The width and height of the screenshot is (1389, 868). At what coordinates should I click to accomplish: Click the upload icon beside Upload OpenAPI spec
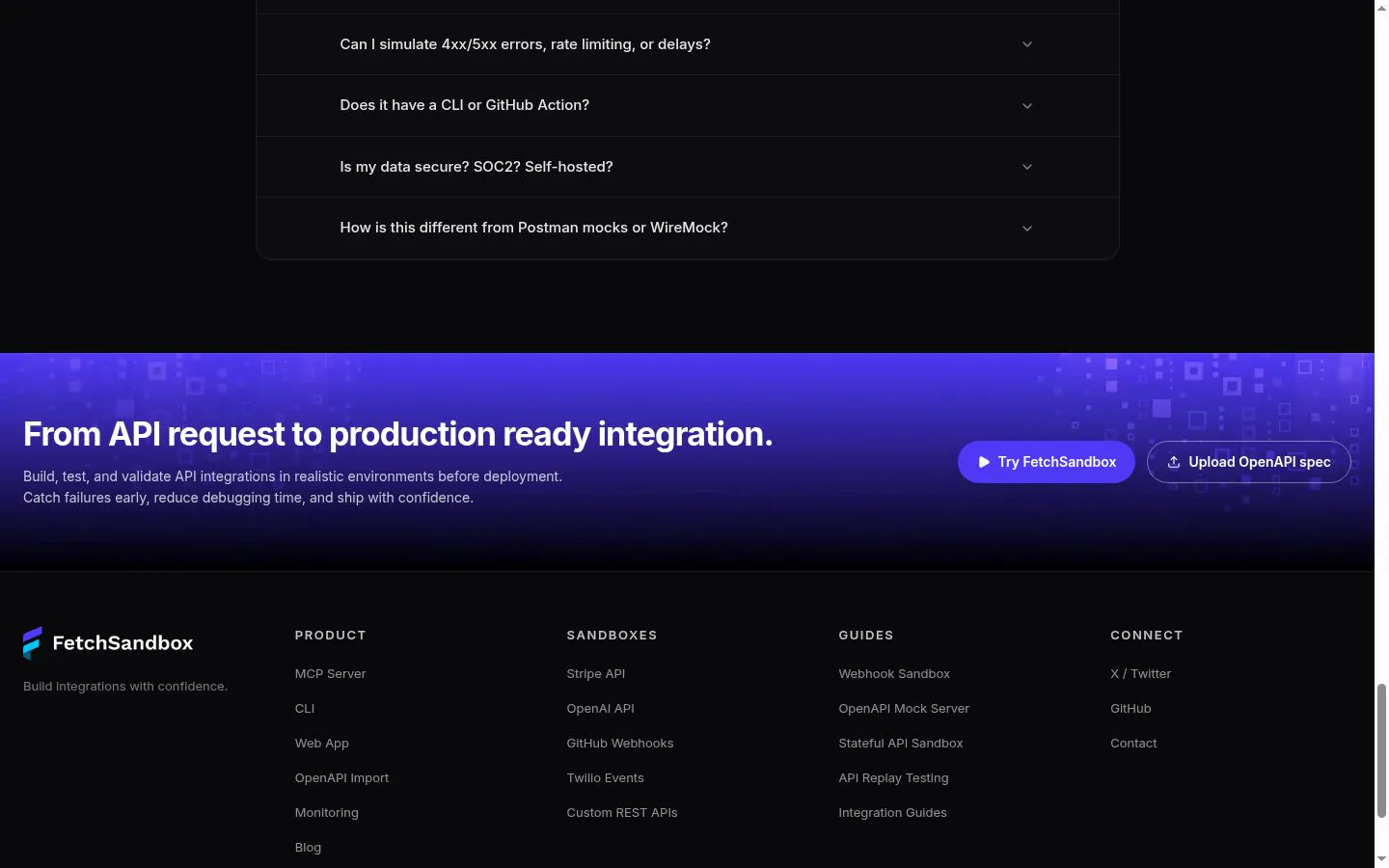tap(1174, 462)
